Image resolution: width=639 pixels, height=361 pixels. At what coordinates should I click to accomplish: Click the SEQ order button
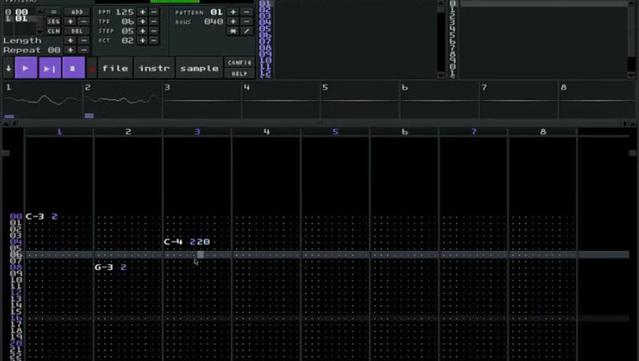click(x=53, y=21)
